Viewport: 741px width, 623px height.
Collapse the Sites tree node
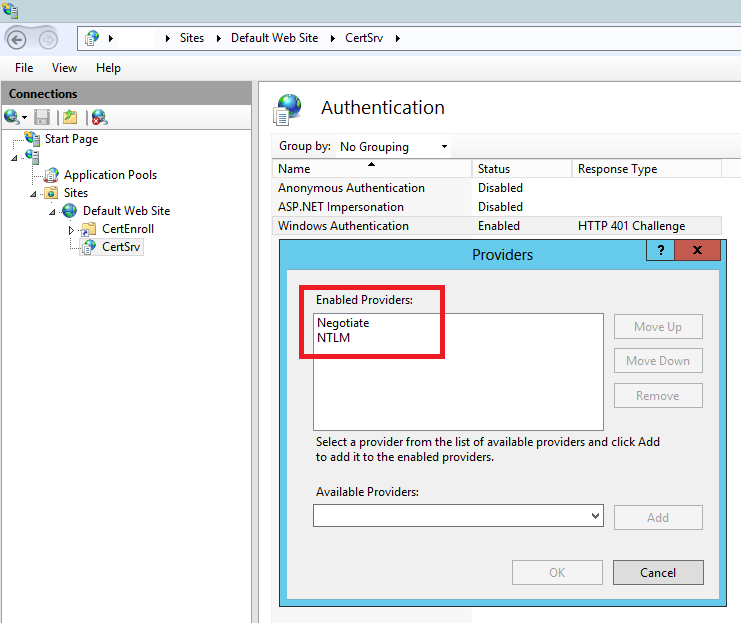click(x=34, y=193)
